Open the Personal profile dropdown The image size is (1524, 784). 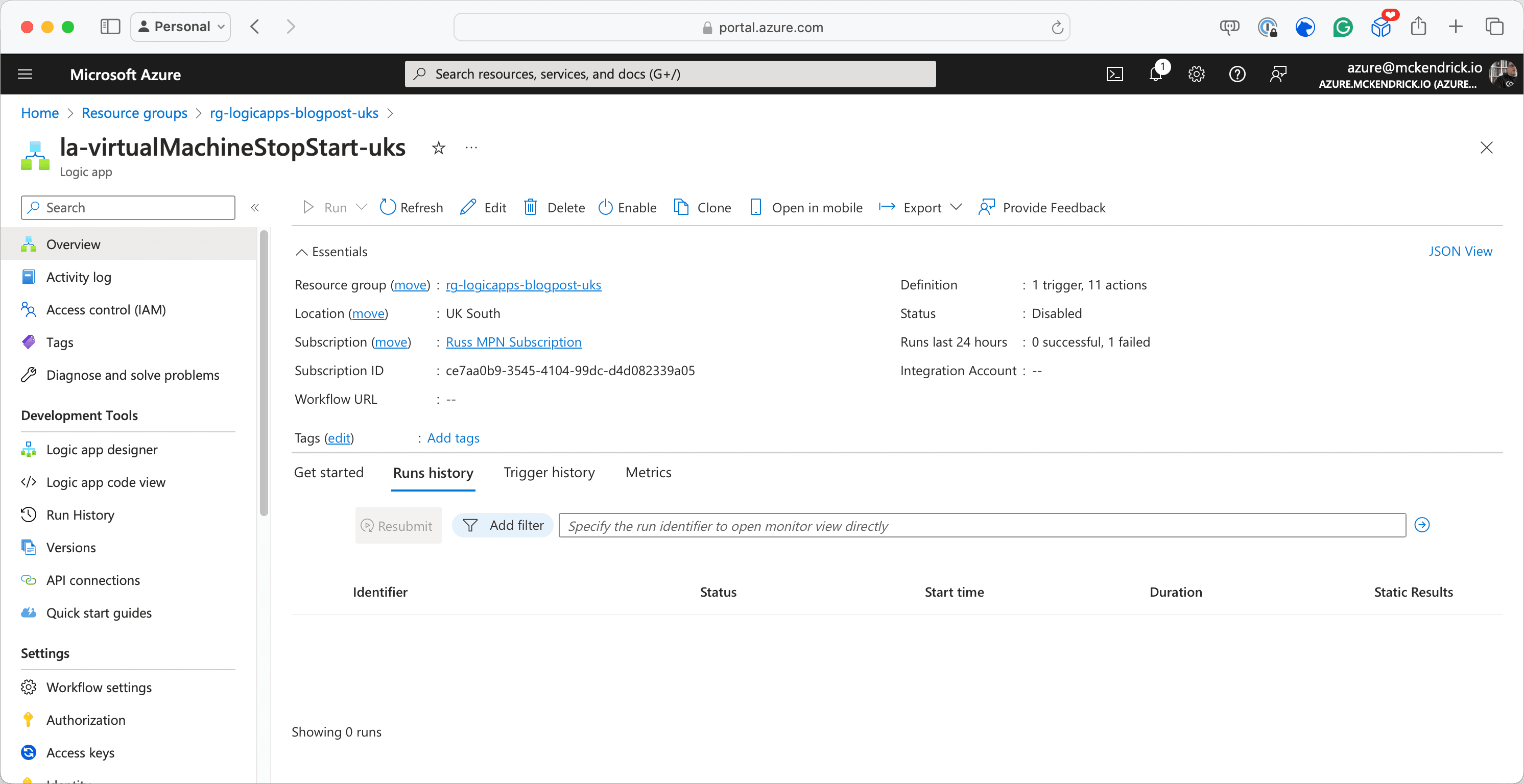[180, 27]
